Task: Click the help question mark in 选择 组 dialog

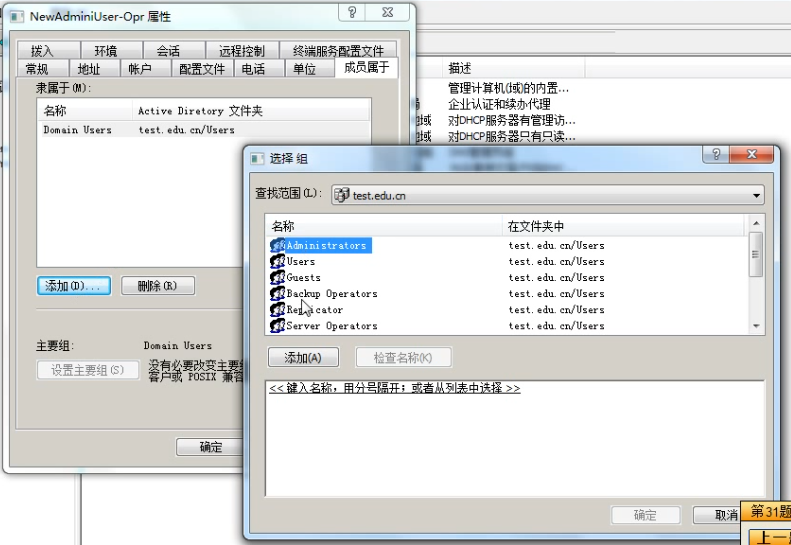Action: [x=715, y=155]
